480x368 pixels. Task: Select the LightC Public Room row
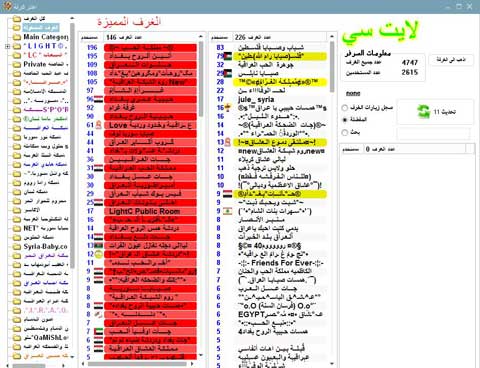[x=150, y=211]
